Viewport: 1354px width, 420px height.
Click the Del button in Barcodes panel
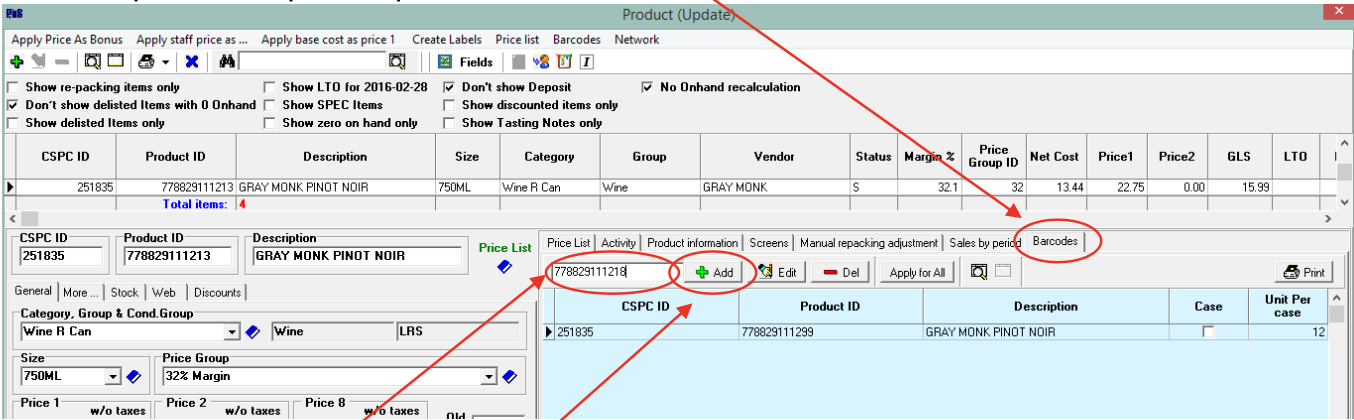[842, 272]
